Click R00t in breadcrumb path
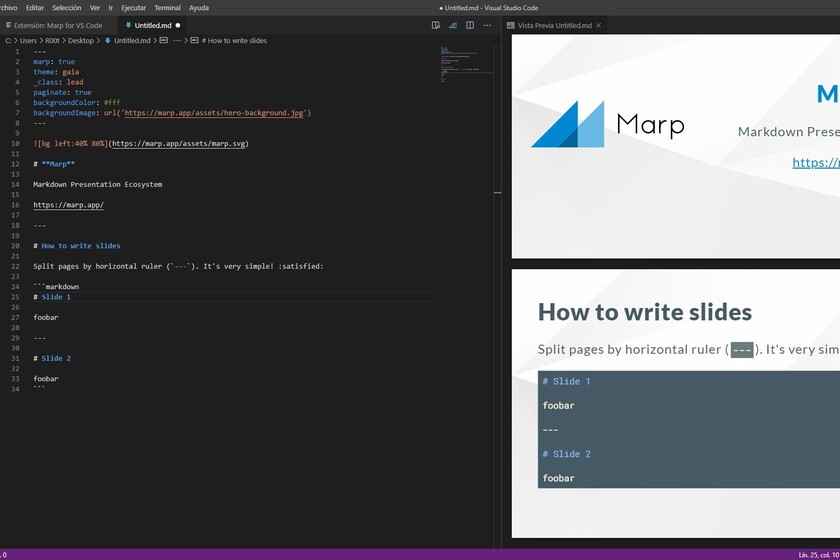Viewport: 840px width, 560px height. [52, 41]
